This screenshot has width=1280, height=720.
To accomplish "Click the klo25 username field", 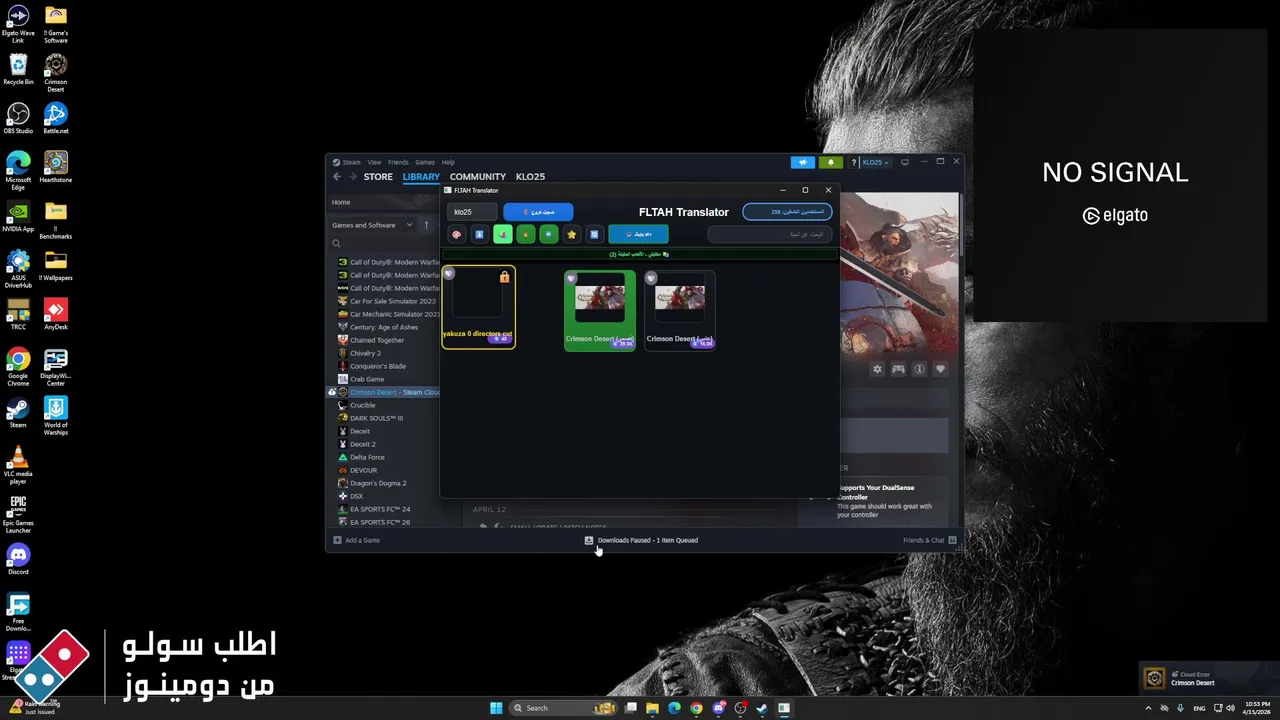I will [472, 212].
